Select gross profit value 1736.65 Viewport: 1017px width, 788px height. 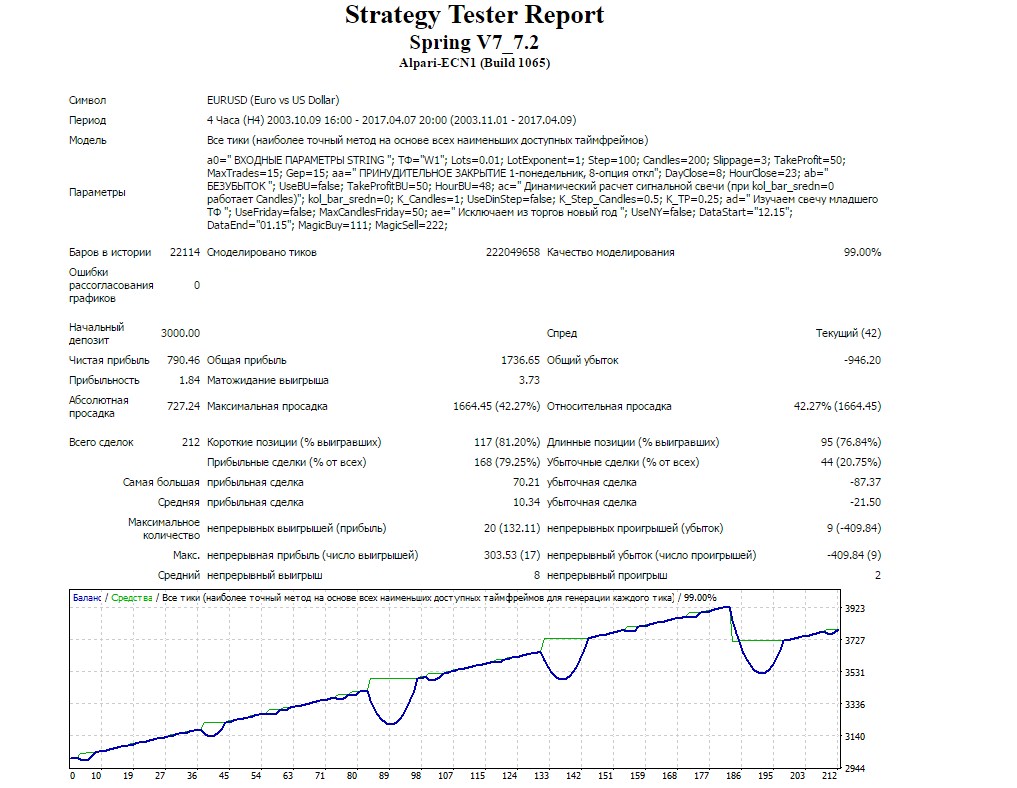(520, 360)
